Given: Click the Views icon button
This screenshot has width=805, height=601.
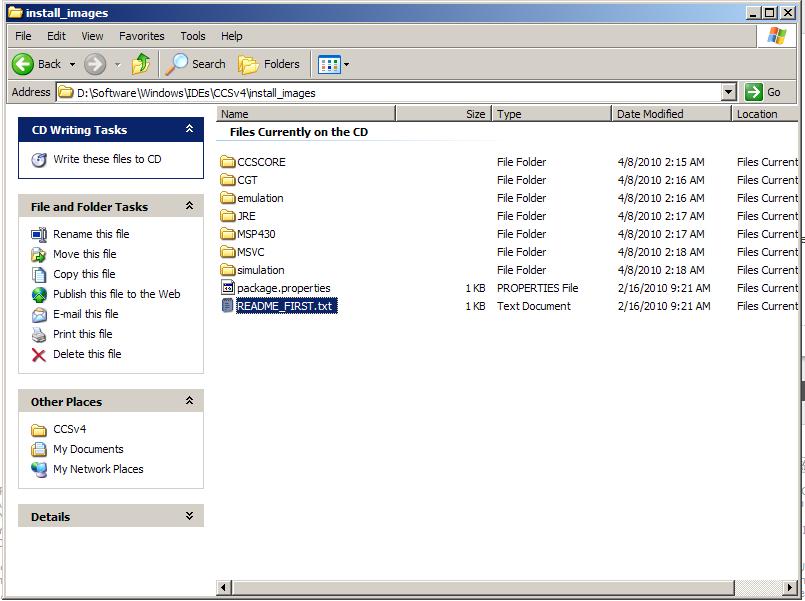Looking at the screenshot, I should tap(329, 65).
